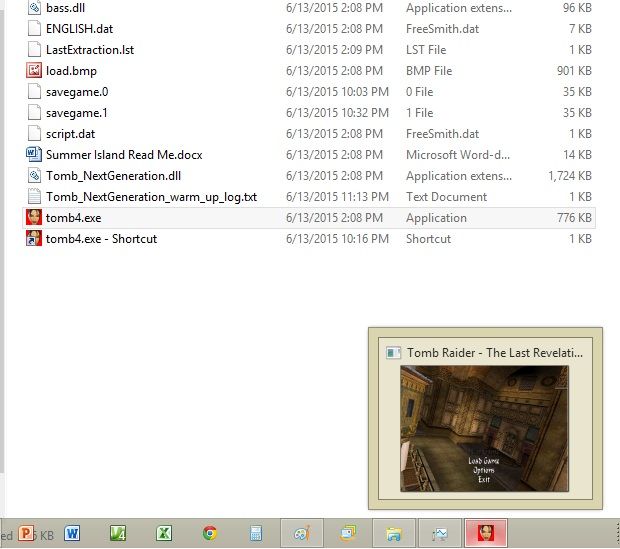Click the '776 KB' size cell
This screenshot has height=549, width=620.
point(574,218)
